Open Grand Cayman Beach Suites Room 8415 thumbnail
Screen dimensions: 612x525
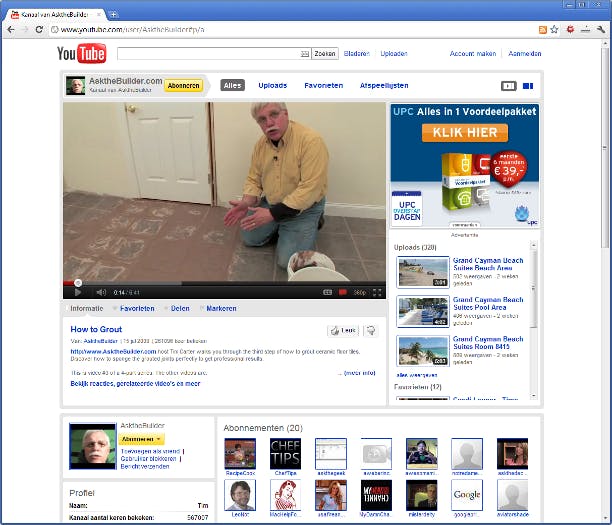point(423,351)
